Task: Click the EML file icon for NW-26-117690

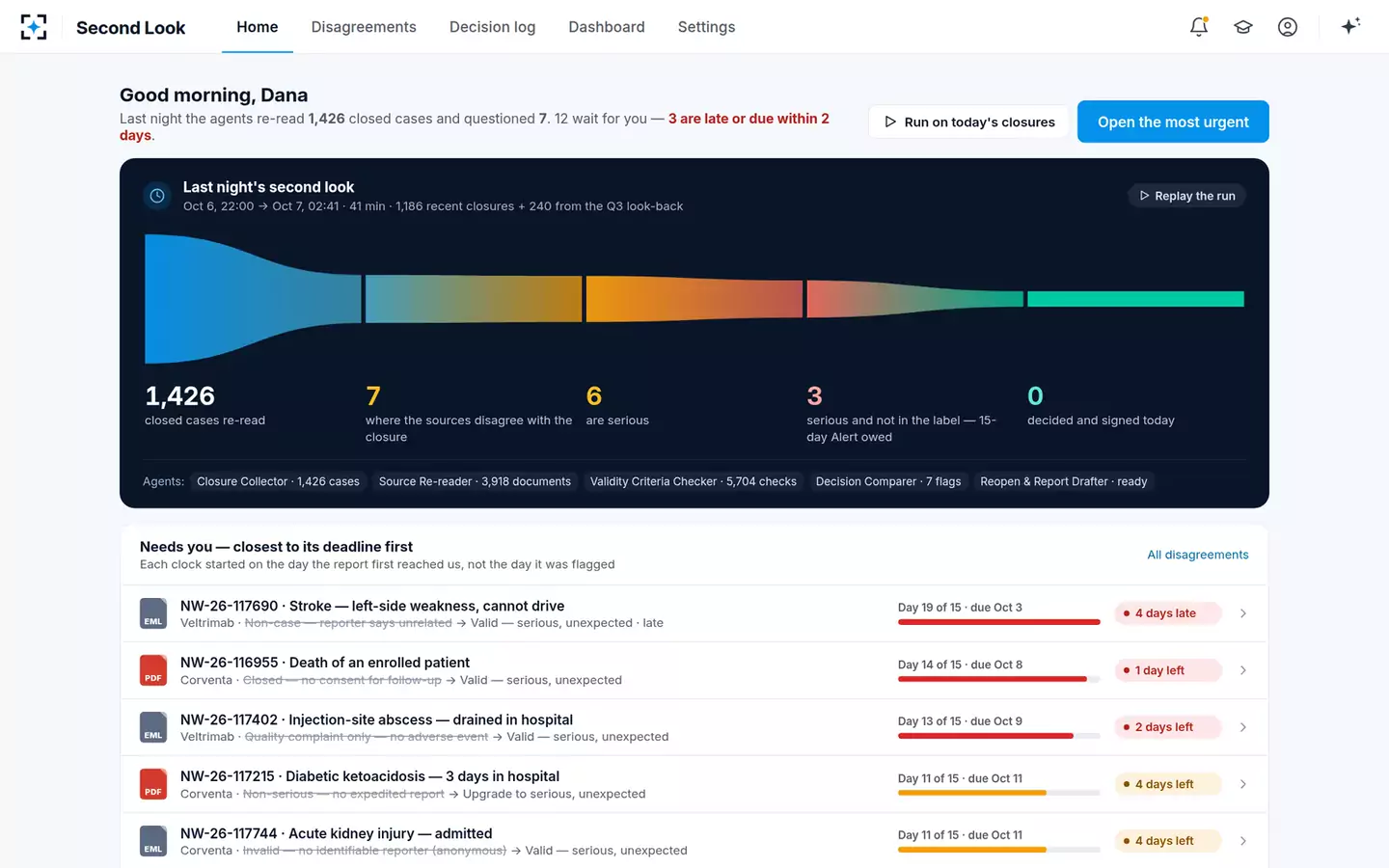Action: click(153, 613)
